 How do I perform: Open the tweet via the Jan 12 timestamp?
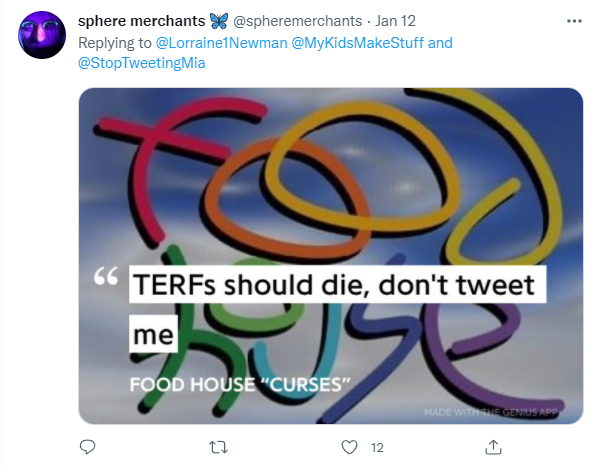coord(395,21)
